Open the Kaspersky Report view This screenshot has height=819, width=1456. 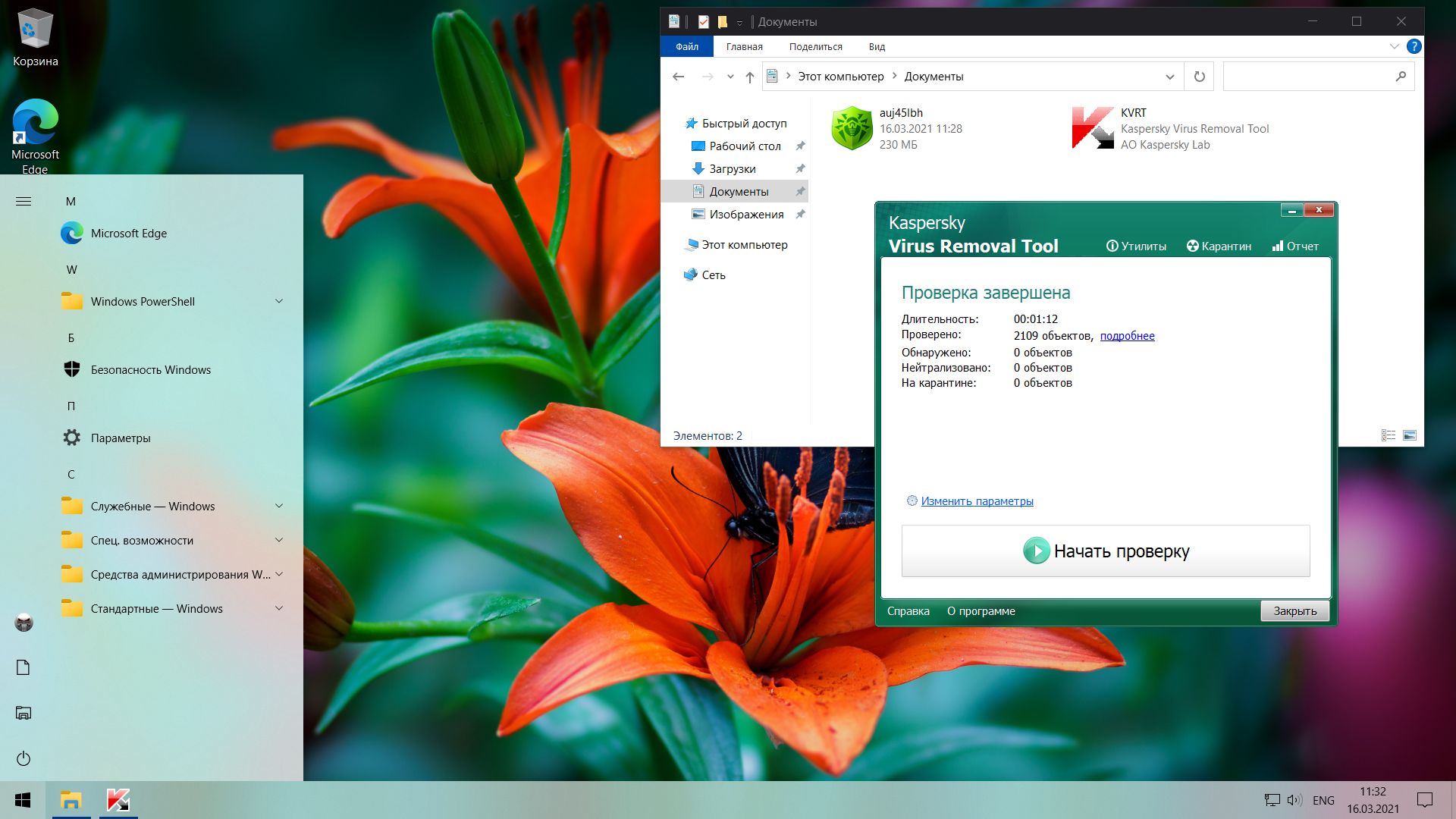1295,246
